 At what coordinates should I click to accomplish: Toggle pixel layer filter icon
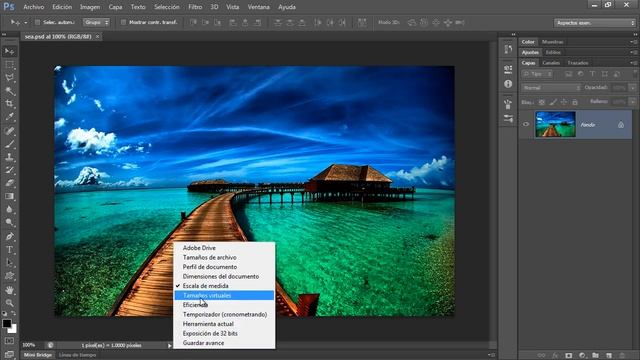(x=569, y=74)
